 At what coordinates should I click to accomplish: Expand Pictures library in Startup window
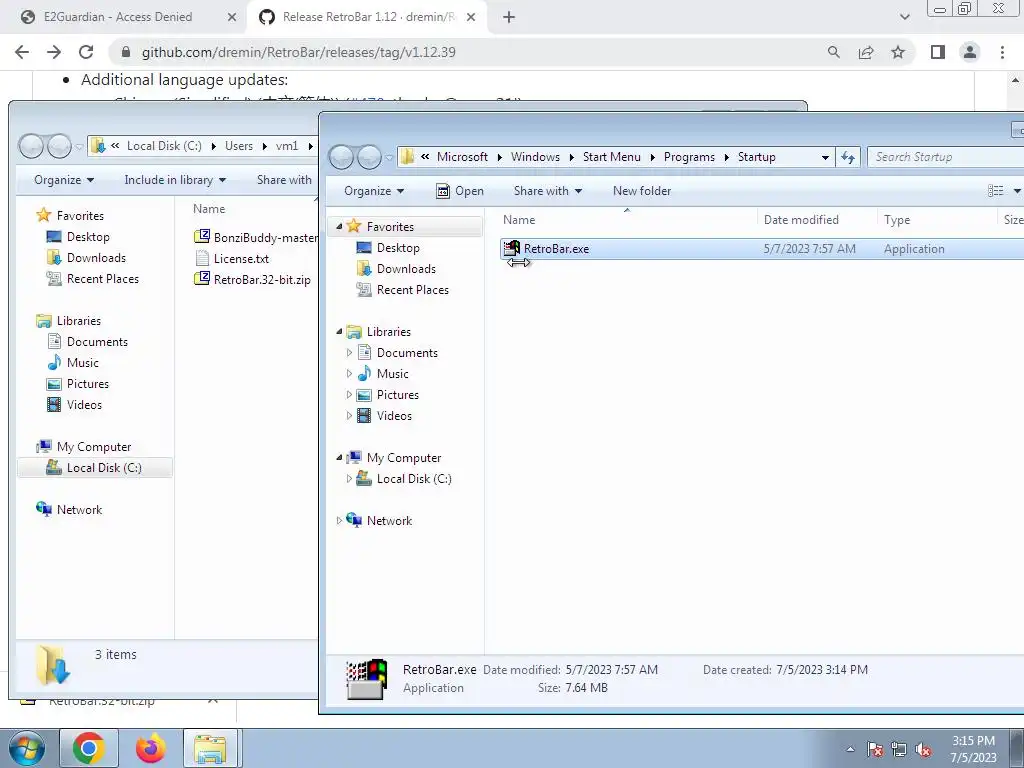[349, 394]
